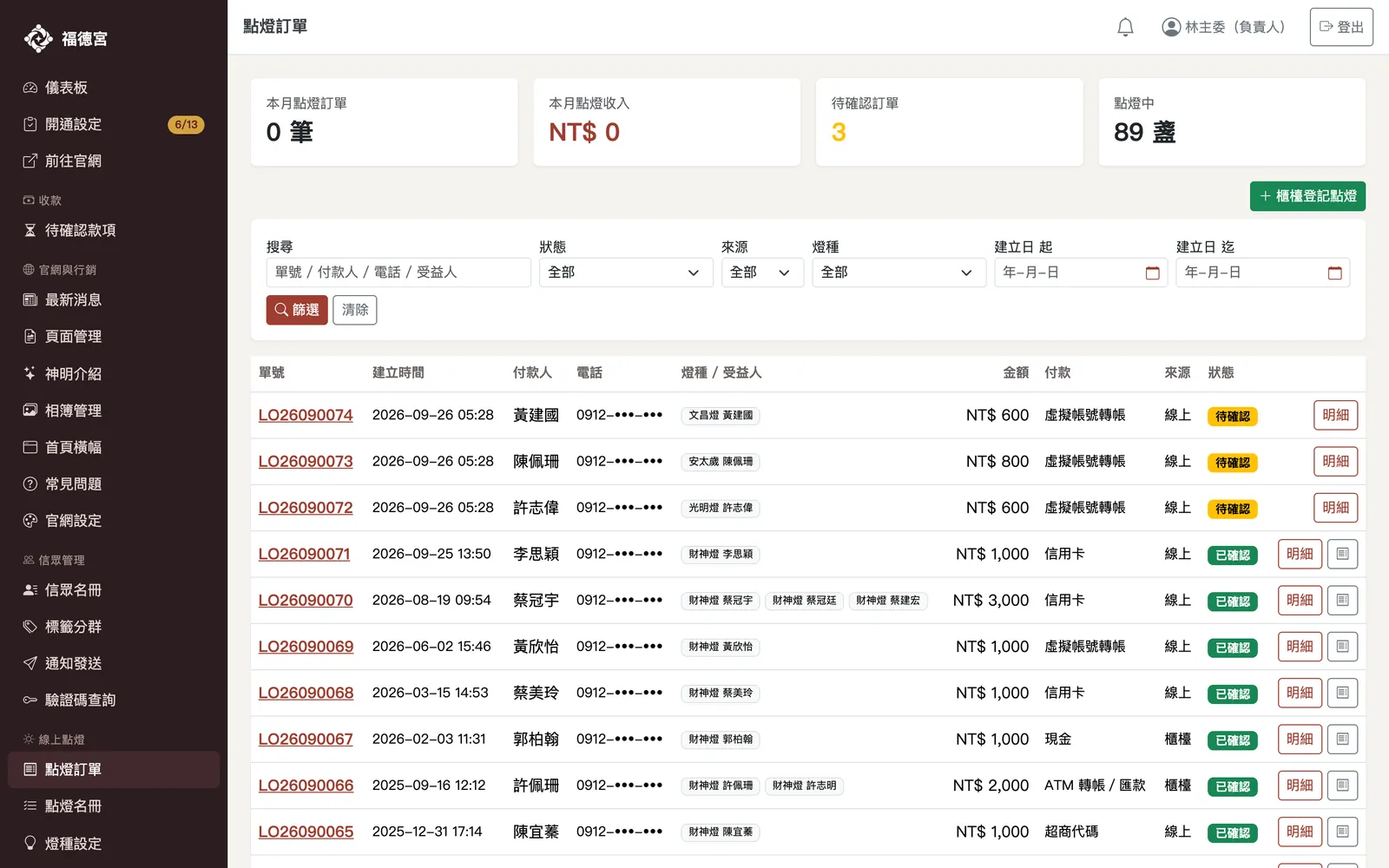This screenshot has width=1389, height=868.
Task: Click 待確認 status badge for LO26090074
Action: pos(1232,417)
